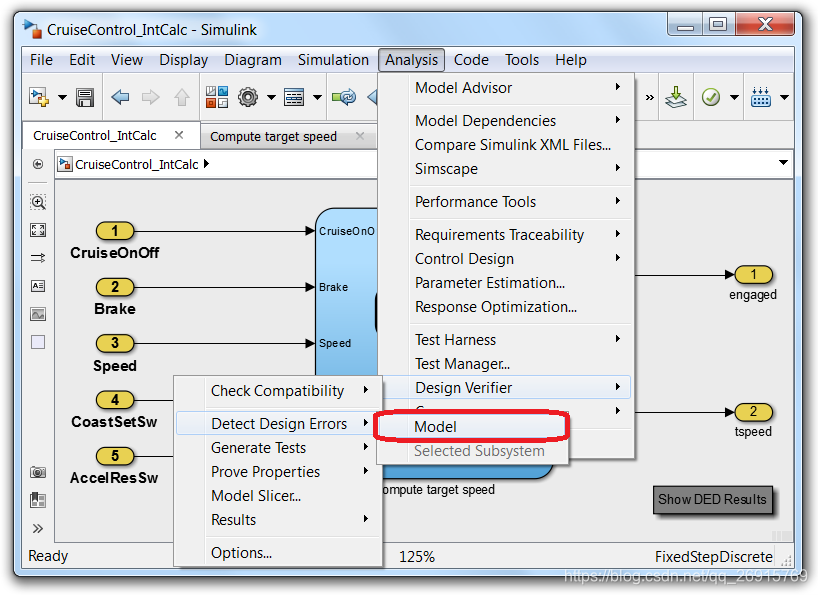The image size is (818, 595).
Task: Open the address bar dropdown arrow
Action: coord(783,163)
